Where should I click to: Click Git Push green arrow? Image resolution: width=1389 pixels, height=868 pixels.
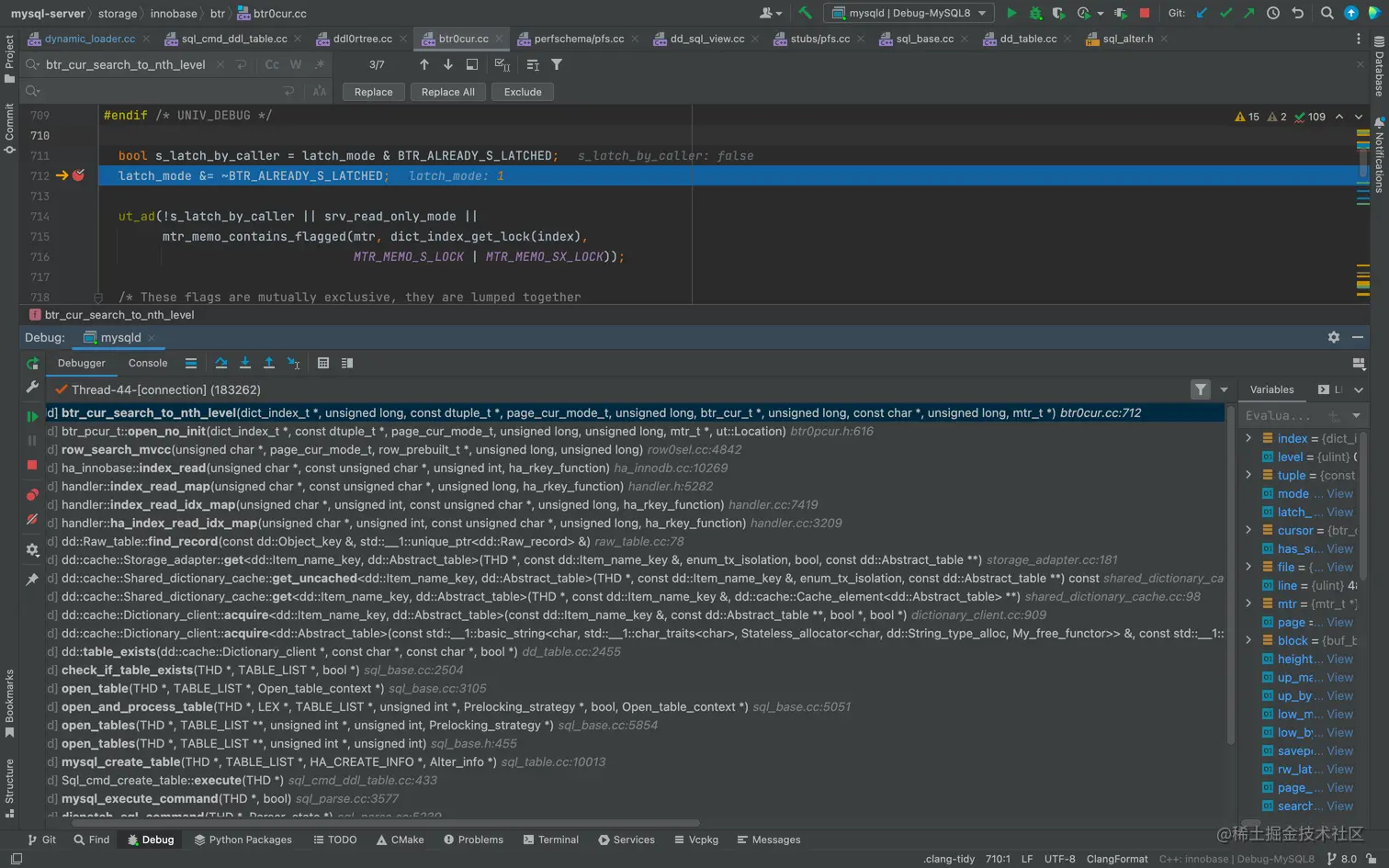[1249, 13]
